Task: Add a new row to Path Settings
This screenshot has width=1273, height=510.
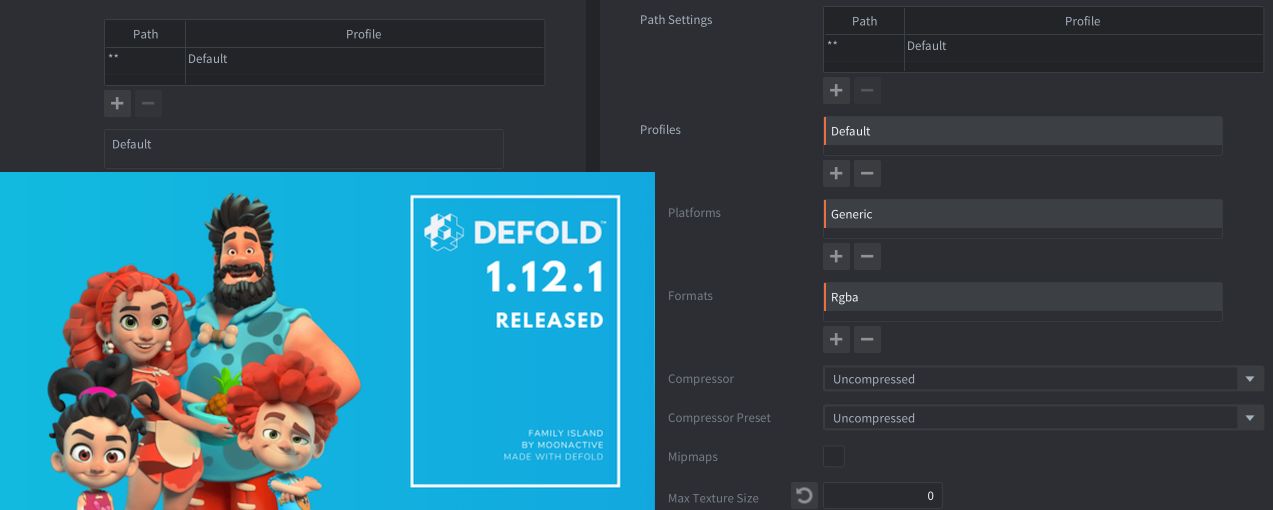Action: tap(836, 91)
